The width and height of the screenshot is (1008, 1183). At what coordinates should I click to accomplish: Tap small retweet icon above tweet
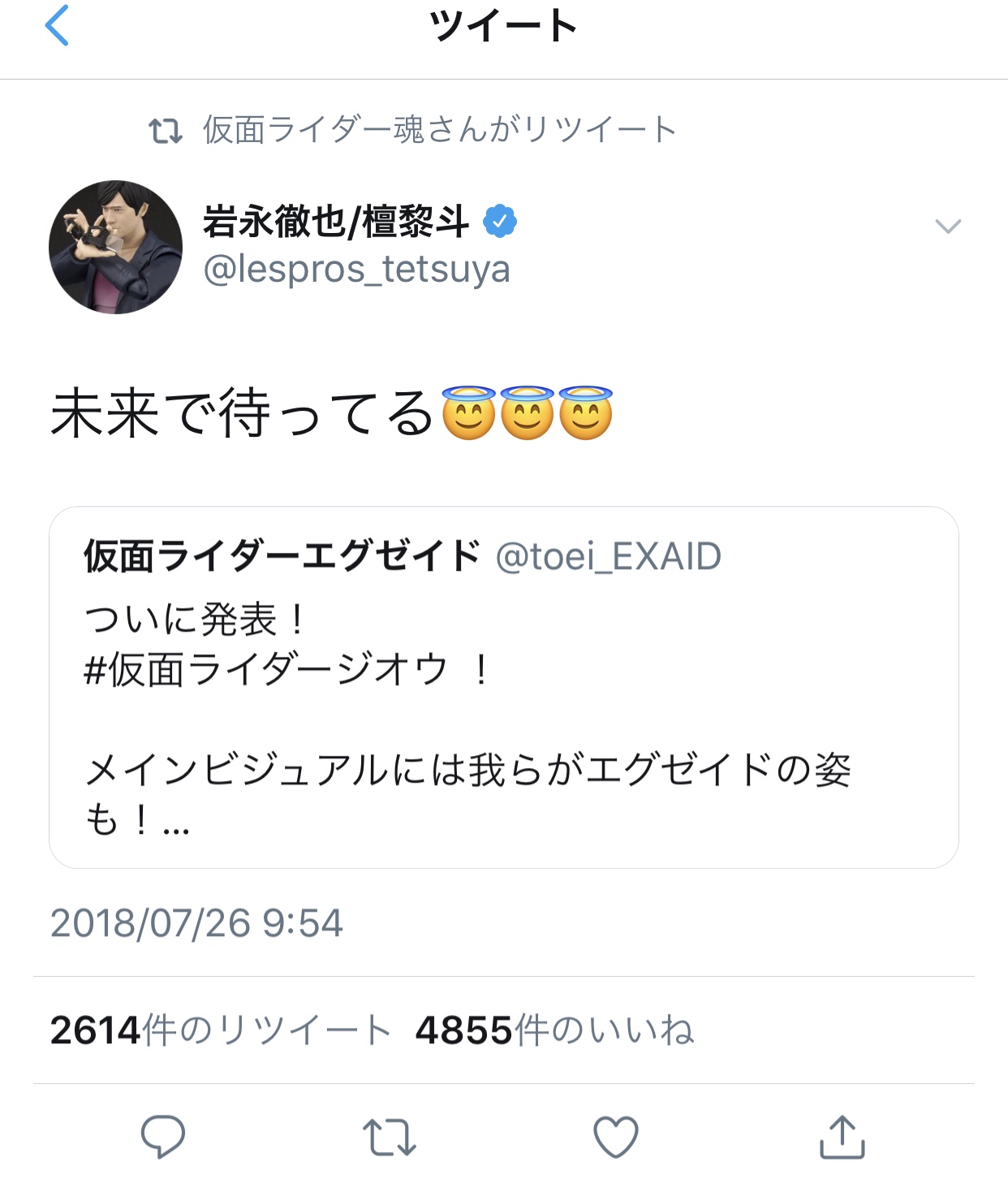(166, 131)
